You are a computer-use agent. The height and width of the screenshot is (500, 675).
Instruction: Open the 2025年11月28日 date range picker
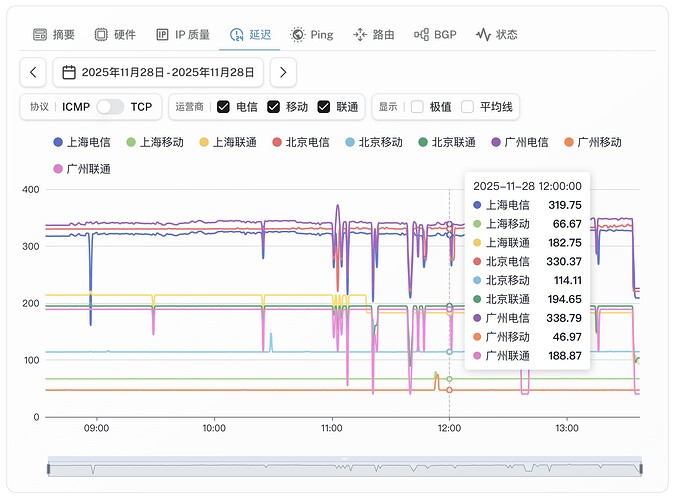point(158,72)
